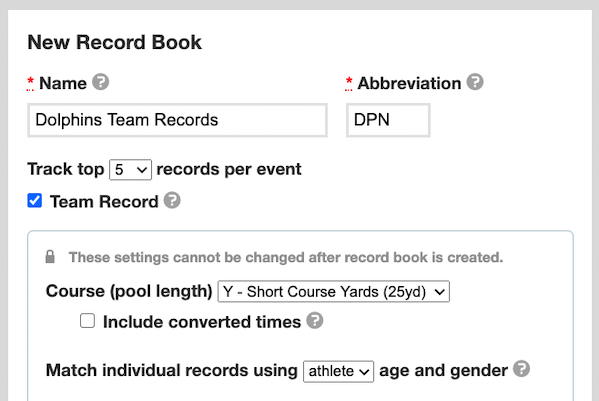Click the lock icon beside settings notice
The height and width of the screenshot is (401, 599).
click(50, 257)
